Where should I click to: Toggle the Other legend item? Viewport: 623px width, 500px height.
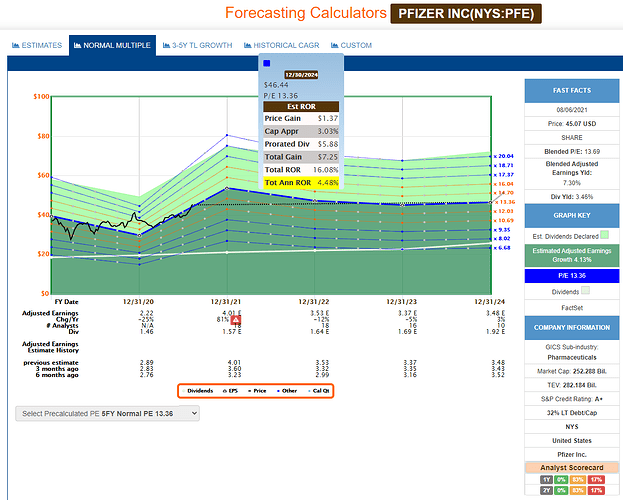pyautogui.click(x=287, y=391)
